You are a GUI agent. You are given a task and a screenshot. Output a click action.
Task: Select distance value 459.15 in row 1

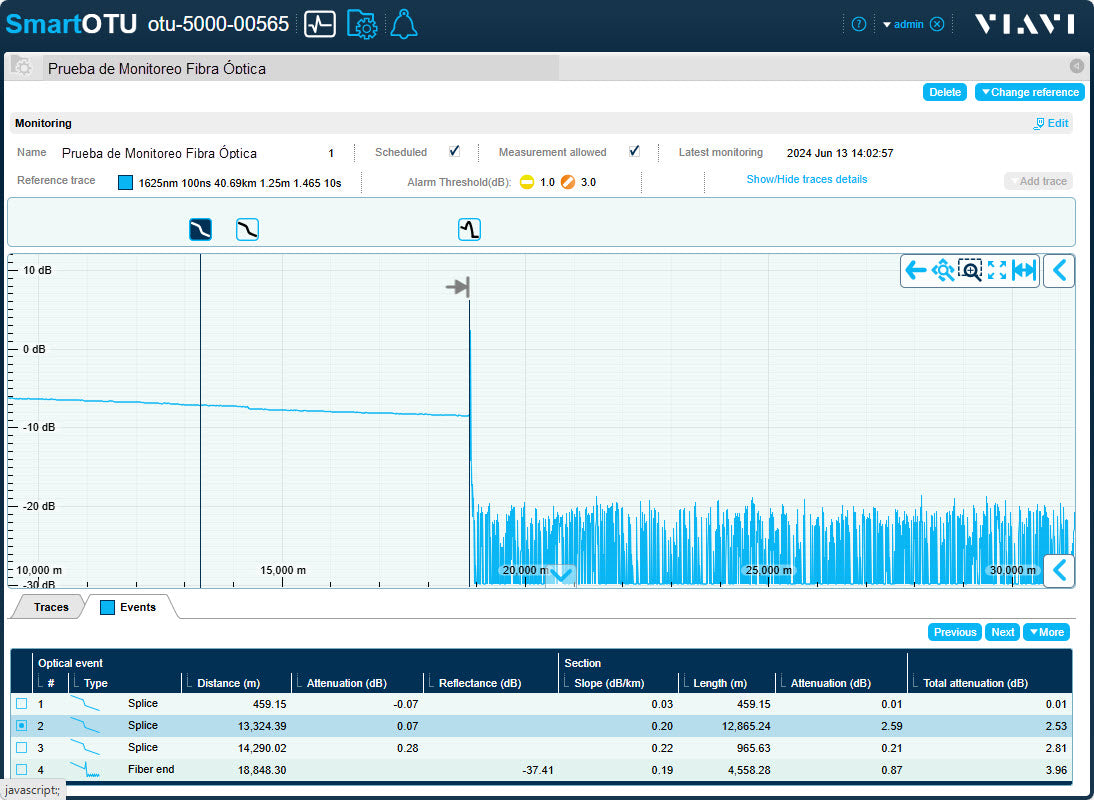coord(271,704)
